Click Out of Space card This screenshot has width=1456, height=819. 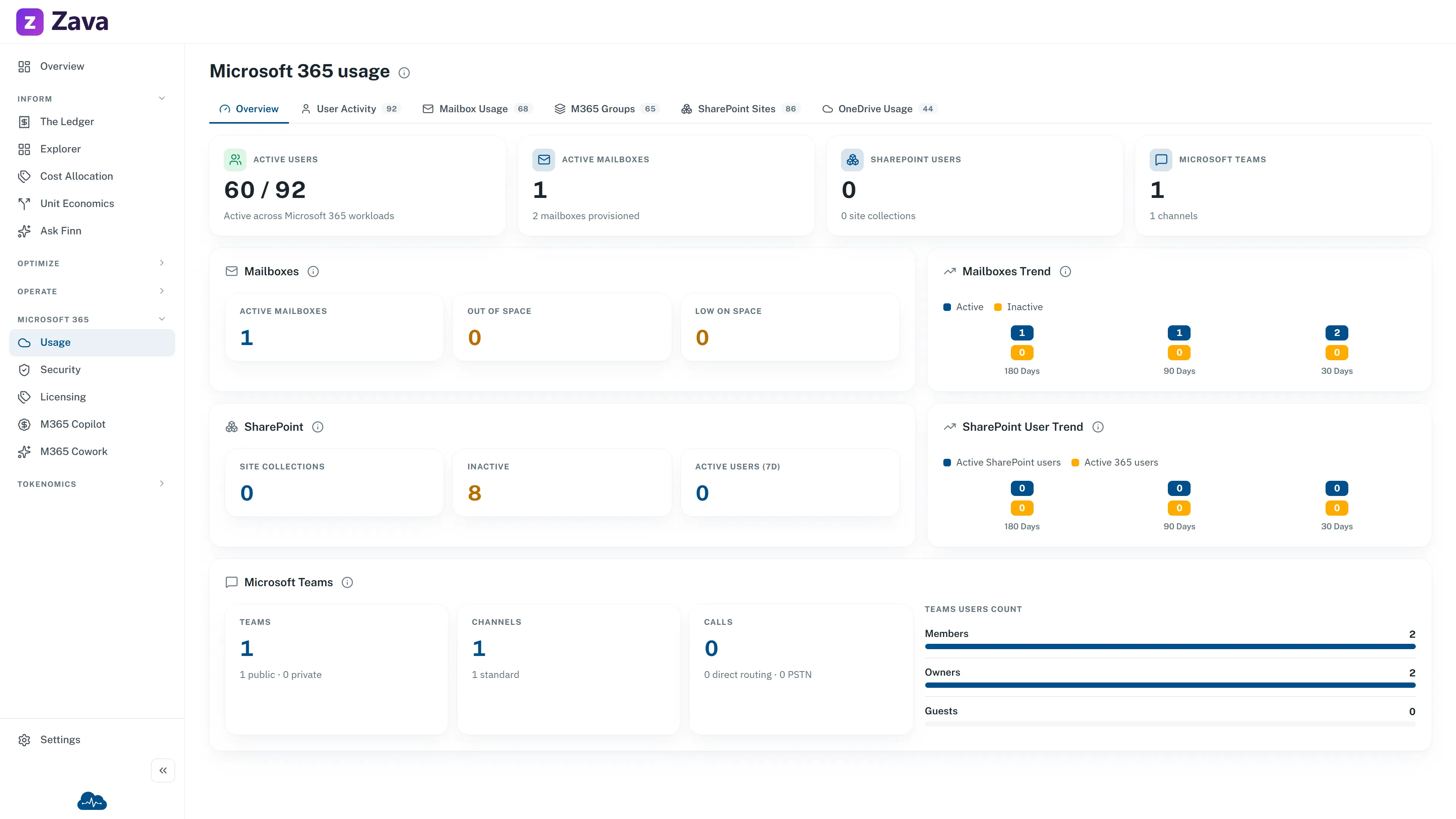coord(562,327)
